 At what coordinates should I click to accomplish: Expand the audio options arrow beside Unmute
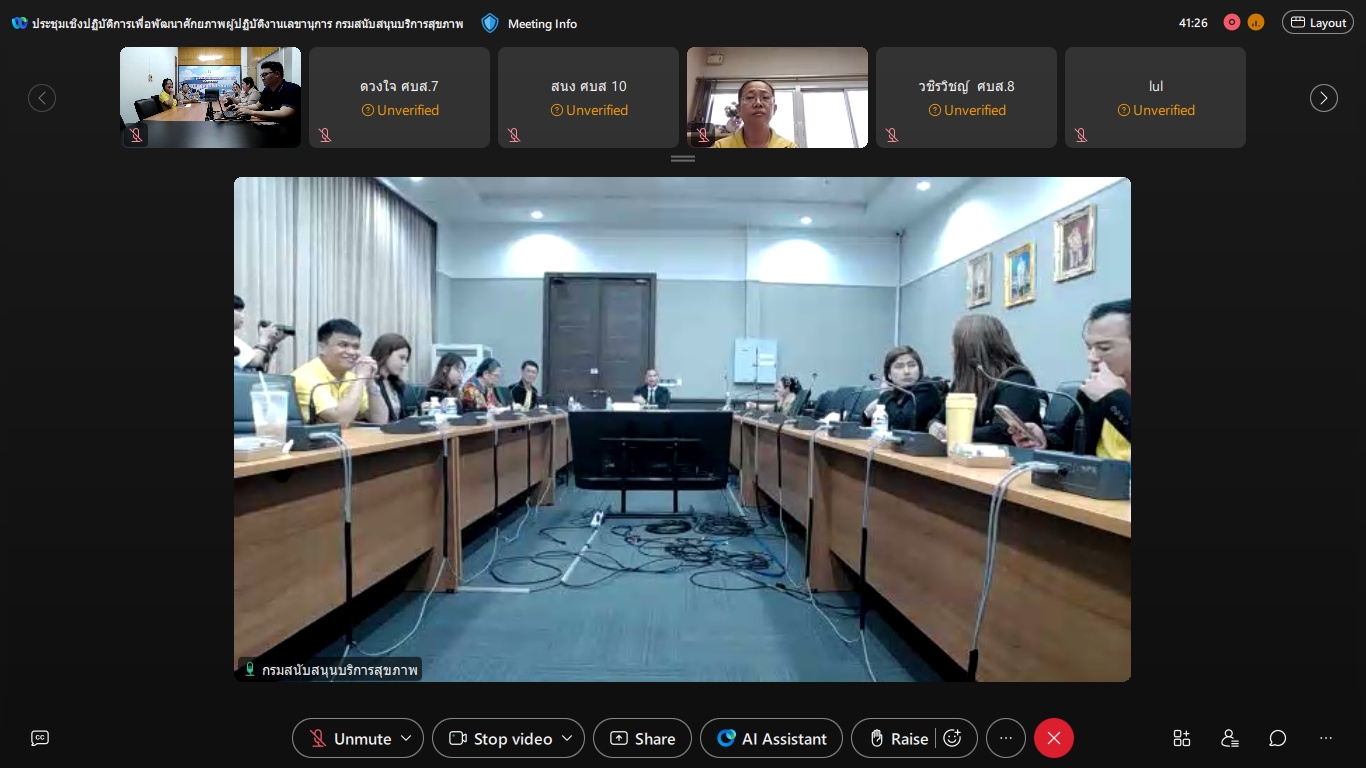(406, 738)
